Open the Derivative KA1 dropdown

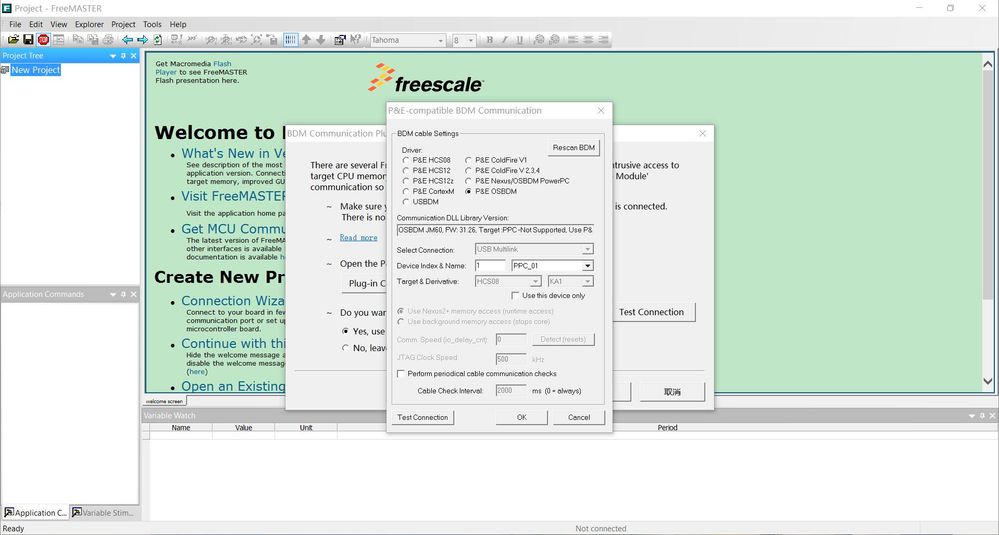click(587, 281)
